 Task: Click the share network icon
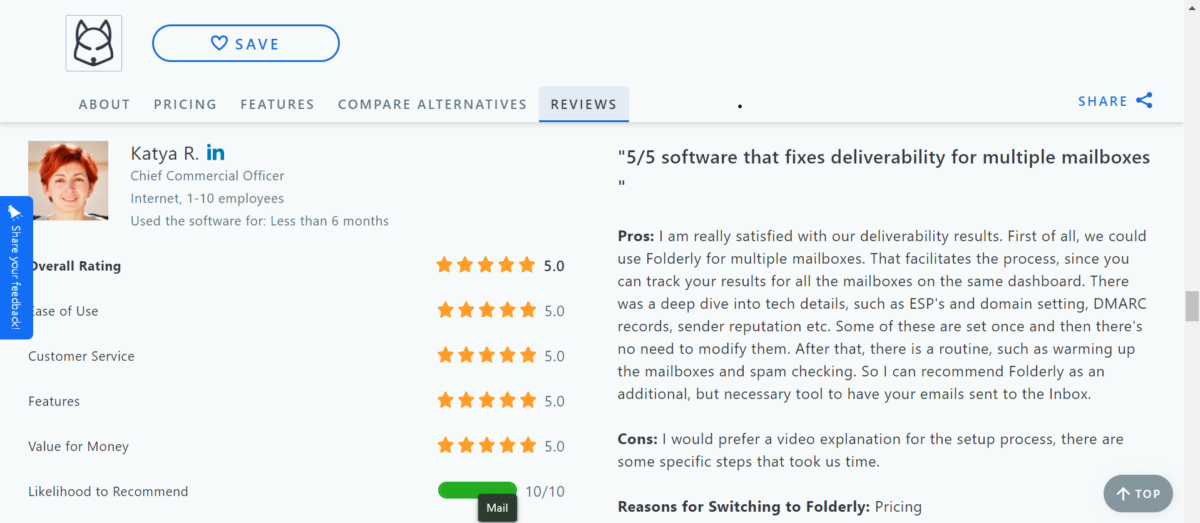point(1144,101)
